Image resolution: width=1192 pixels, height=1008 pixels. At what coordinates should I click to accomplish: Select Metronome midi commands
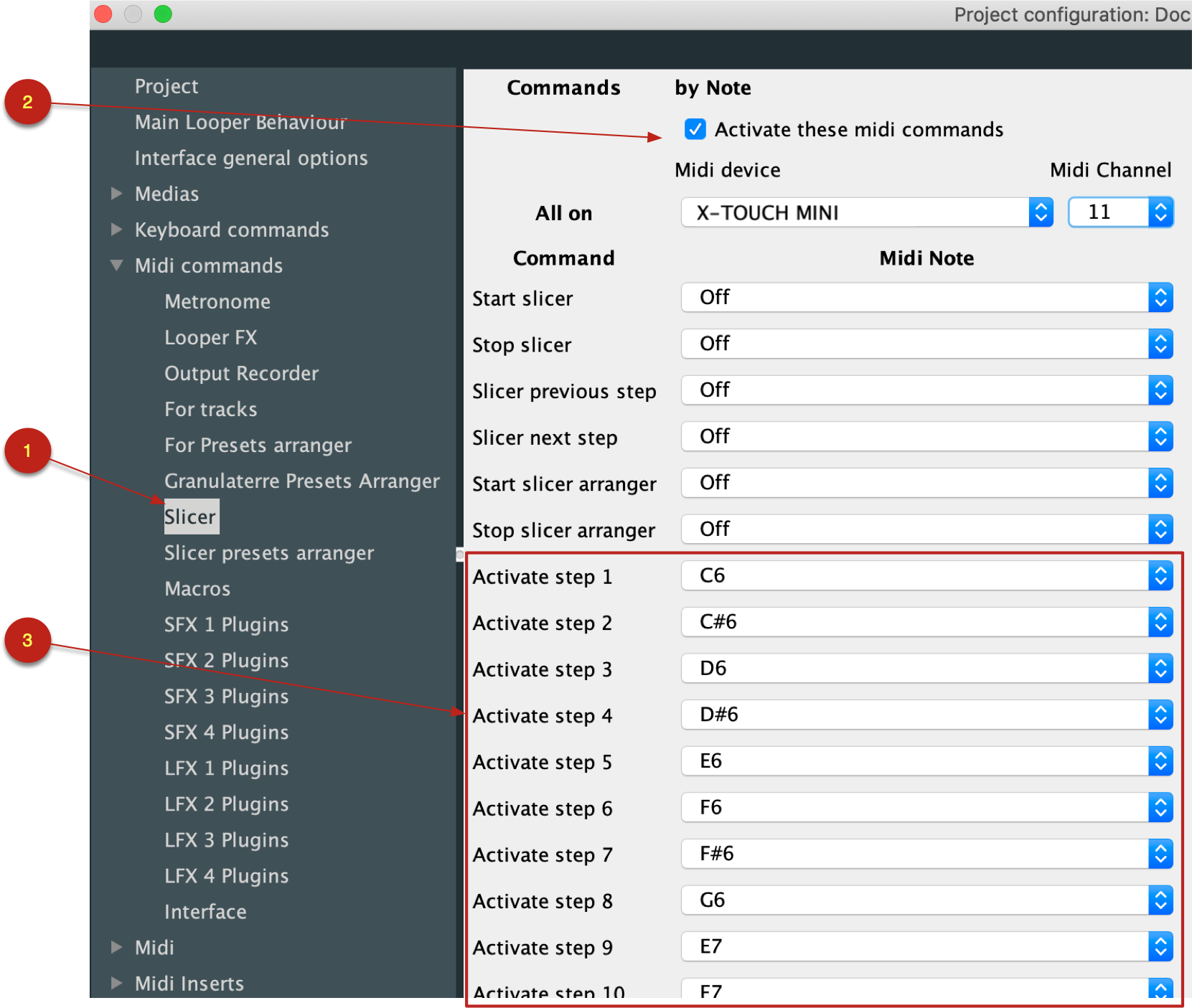217,301
